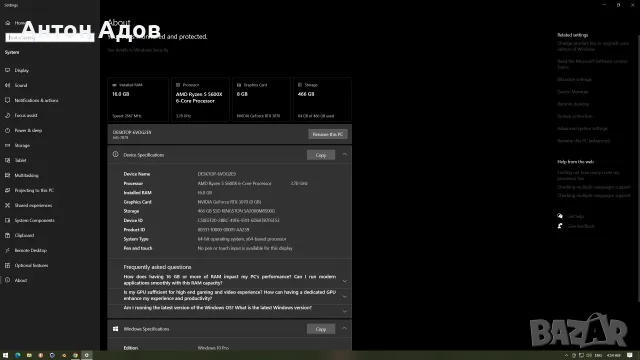Open the Windows Start menu
Viewport: 640px width, 360px height.
tap(5, 356)
